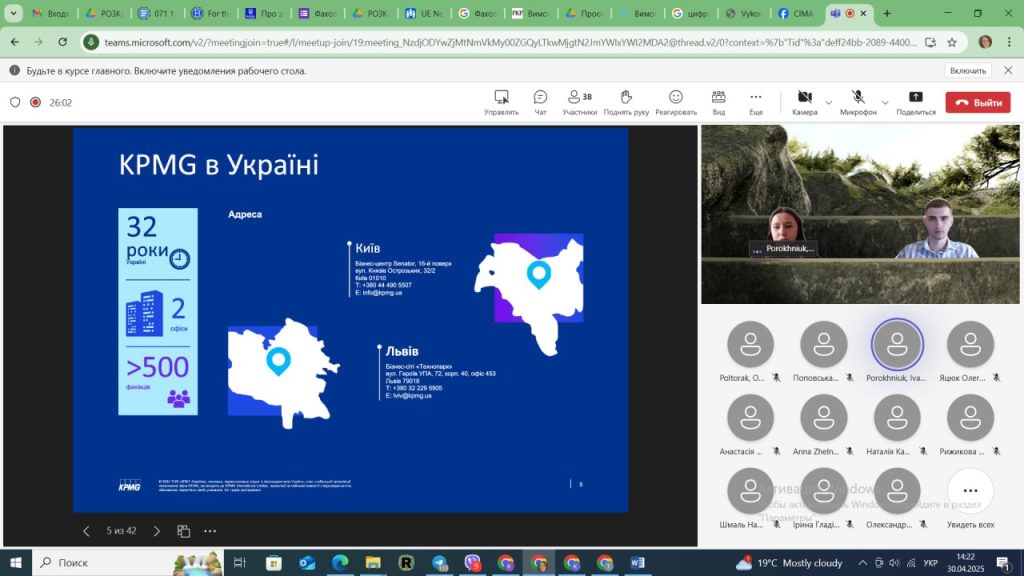Open a new browser tab

point(887,13)
